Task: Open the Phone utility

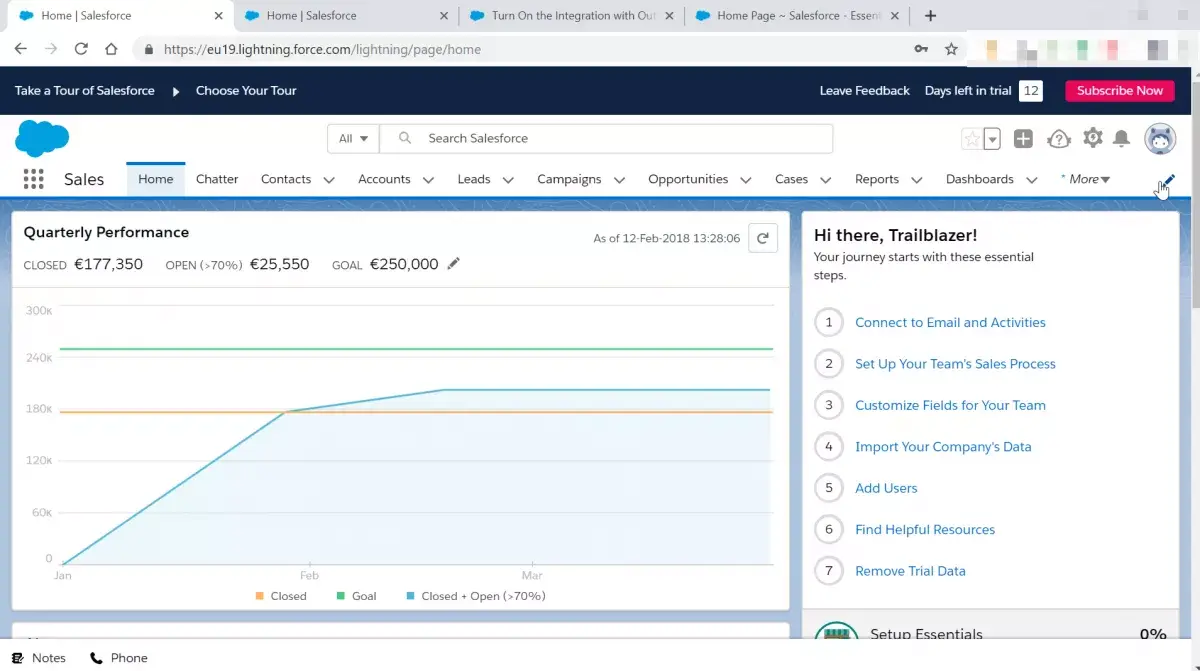Action: (119, 658)
